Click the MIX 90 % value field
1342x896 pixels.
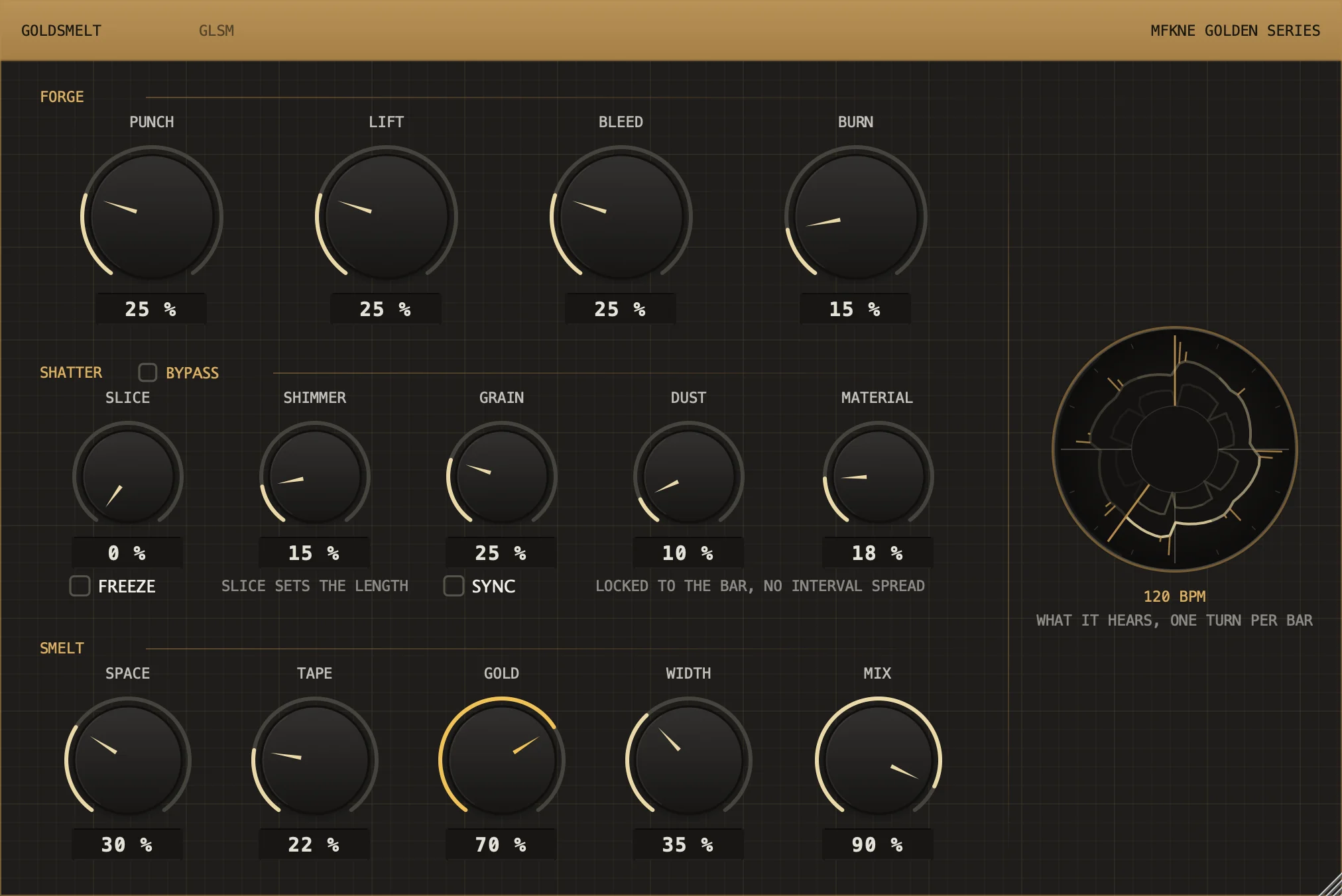click(x=878, y=844)
